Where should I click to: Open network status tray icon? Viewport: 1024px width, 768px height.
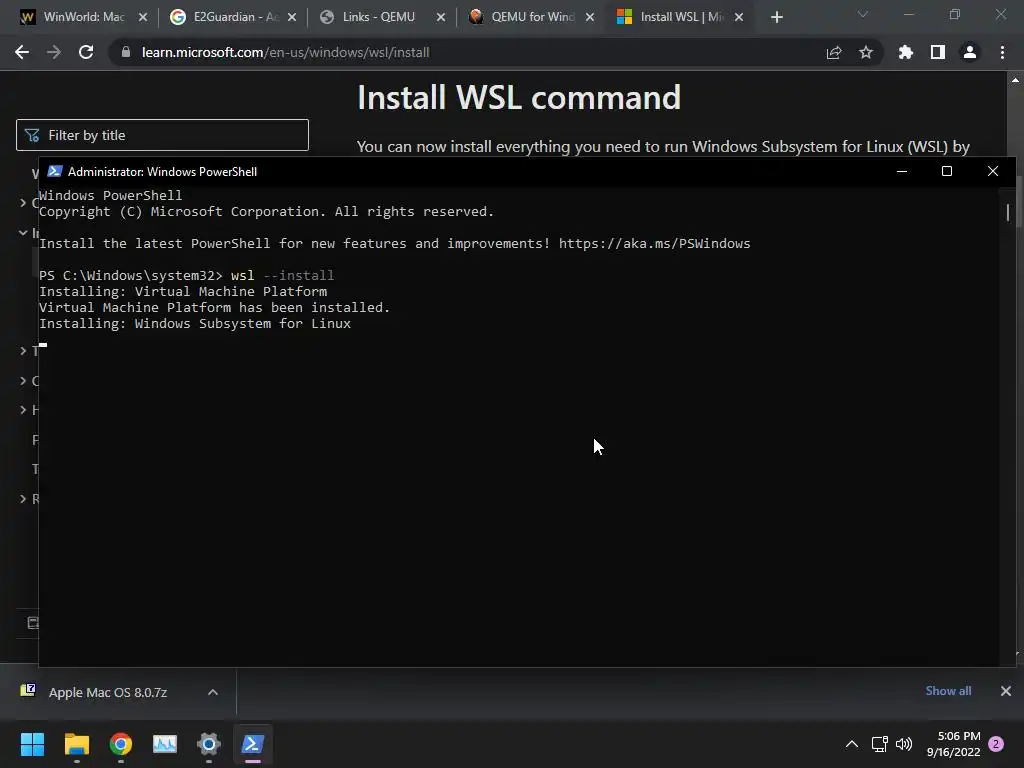[x=880, y=744]
